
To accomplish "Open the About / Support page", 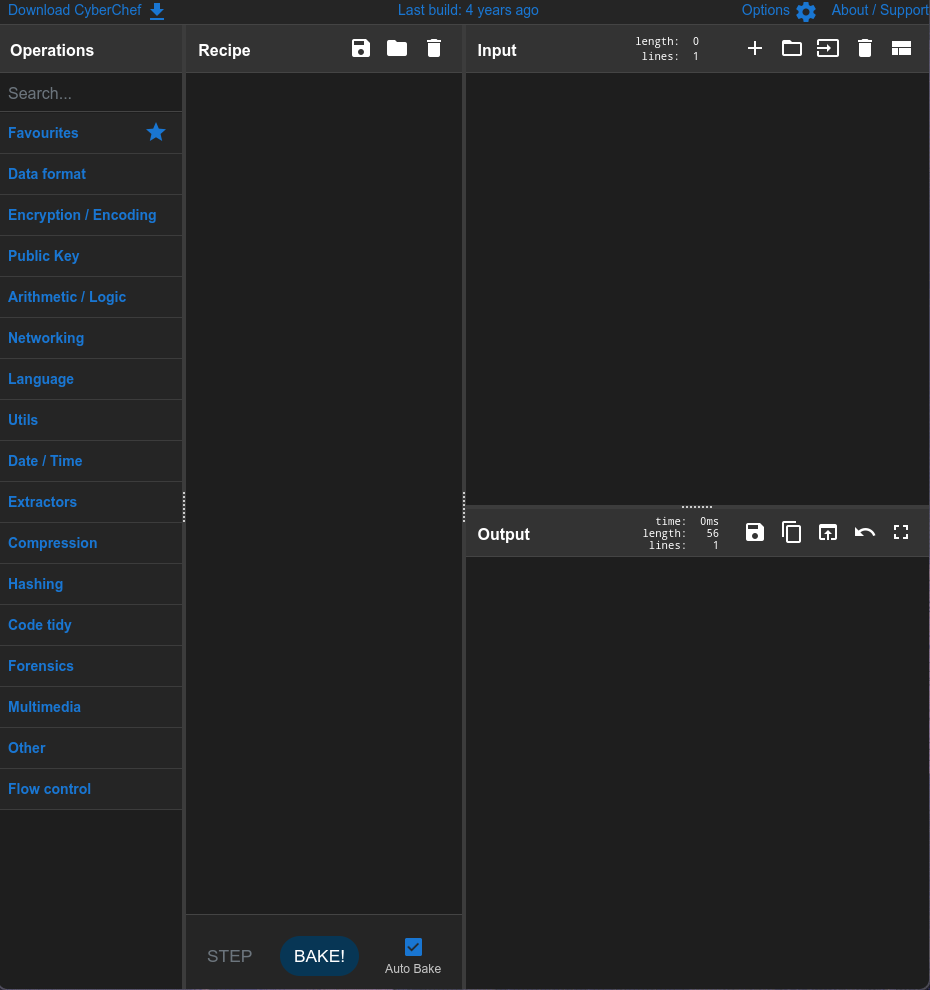I will [x=879, y=10].
